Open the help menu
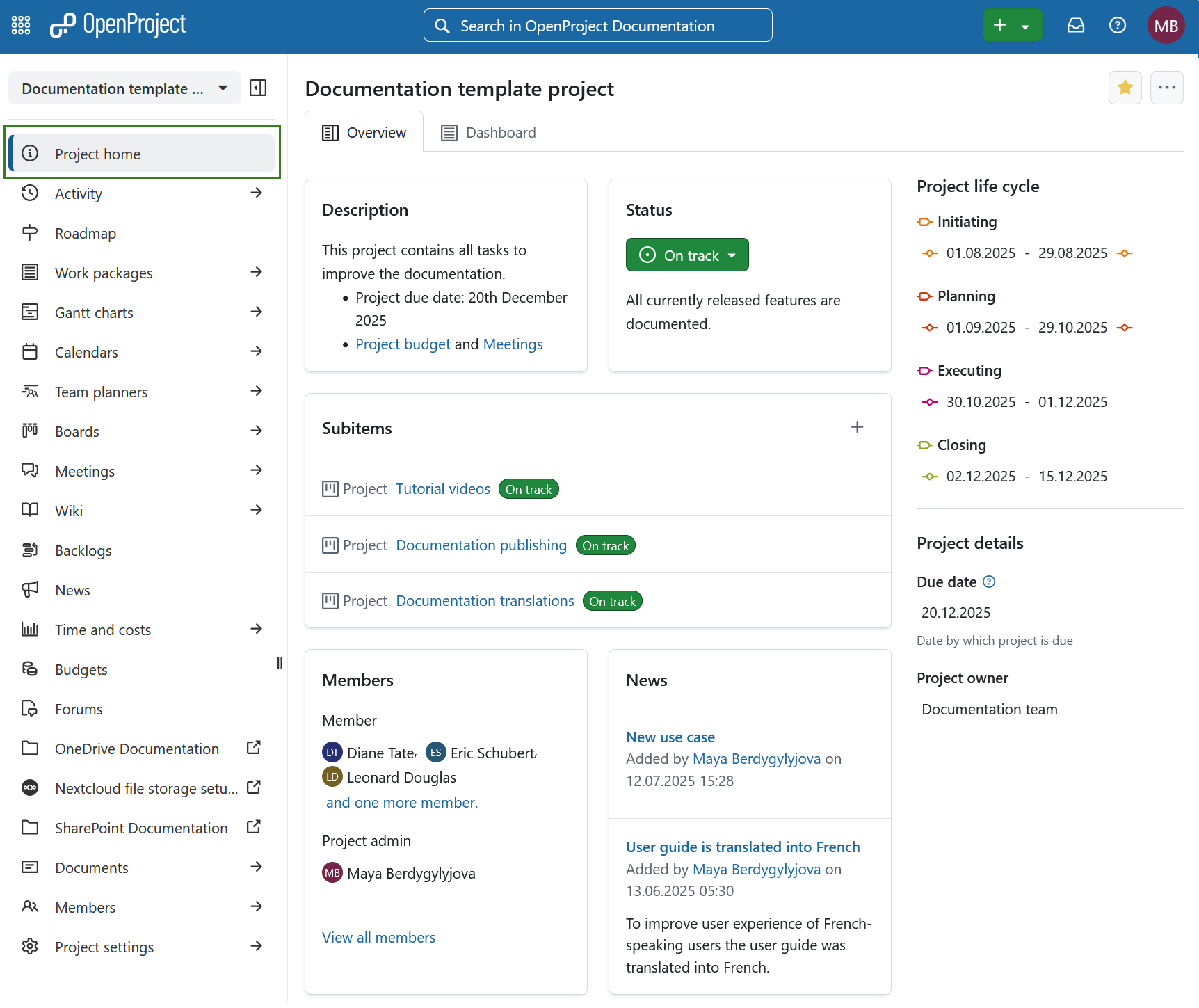 1117,25
